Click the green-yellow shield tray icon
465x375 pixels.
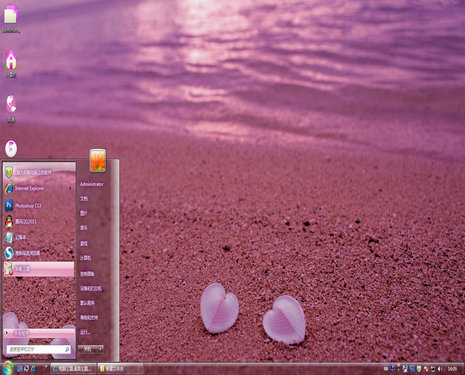tap(419, 368)
